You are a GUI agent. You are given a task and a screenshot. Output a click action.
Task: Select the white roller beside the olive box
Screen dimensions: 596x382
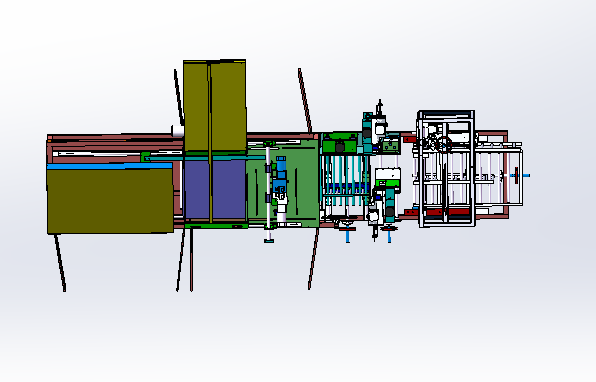pos(178,130)
